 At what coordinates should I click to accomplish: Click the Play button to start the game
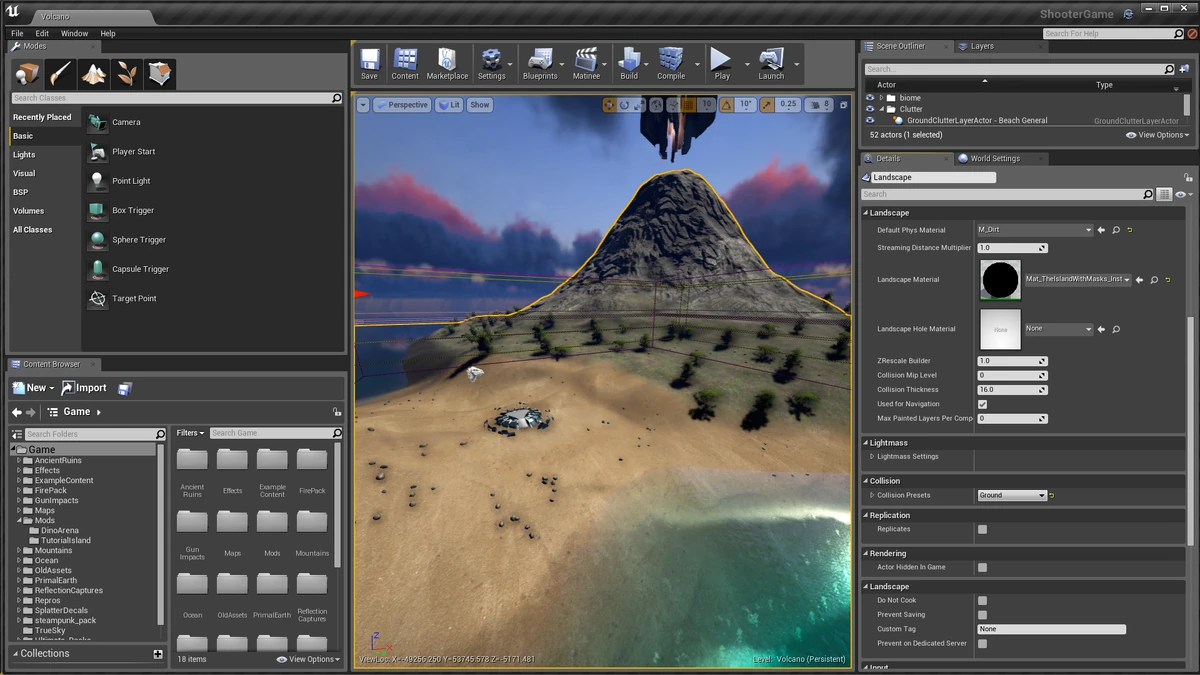click(719, 62)
